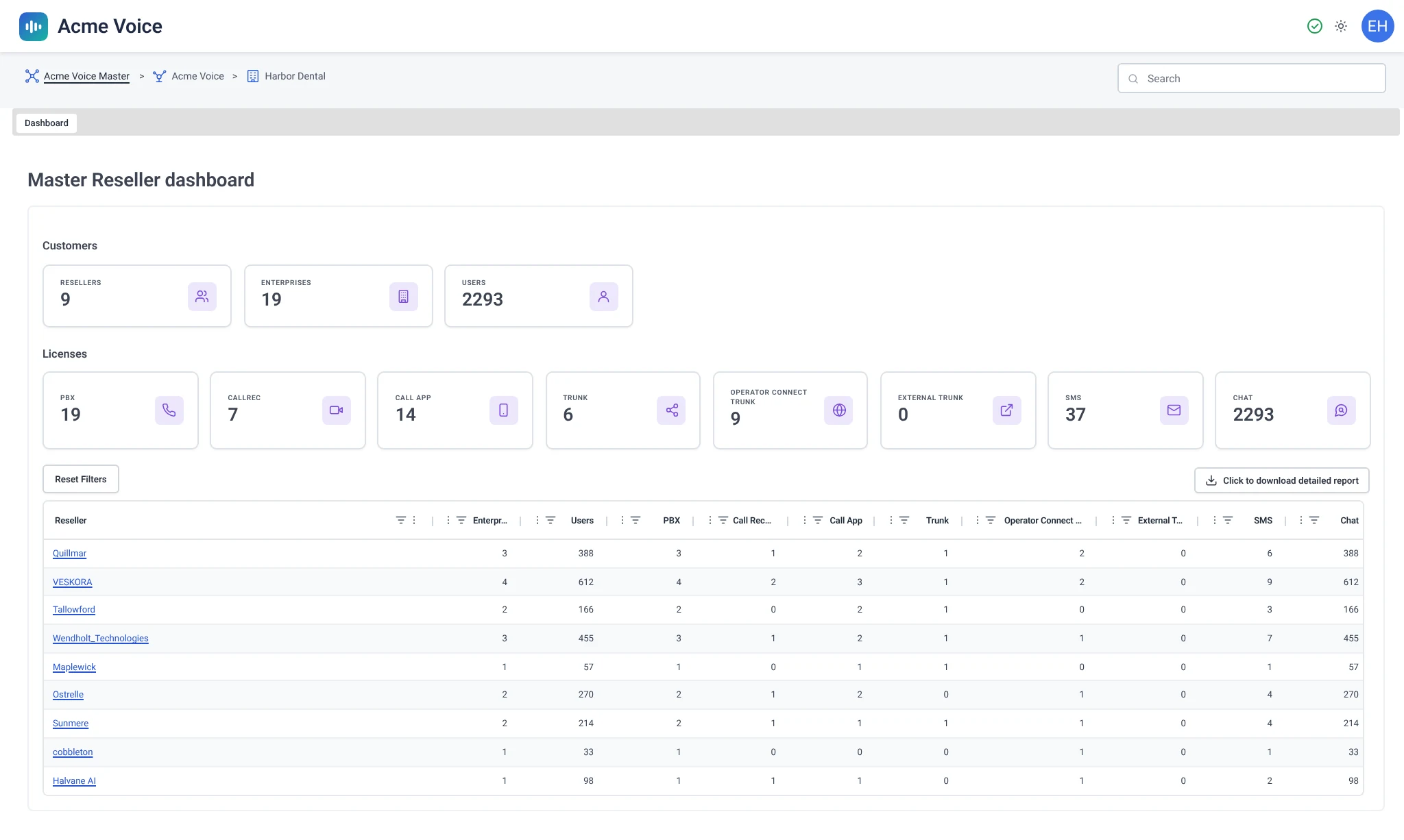The height and width of the screenshot is (840, 1404).
Task: Sort by the Reseller column header
Action: click(x=71, y=521)
